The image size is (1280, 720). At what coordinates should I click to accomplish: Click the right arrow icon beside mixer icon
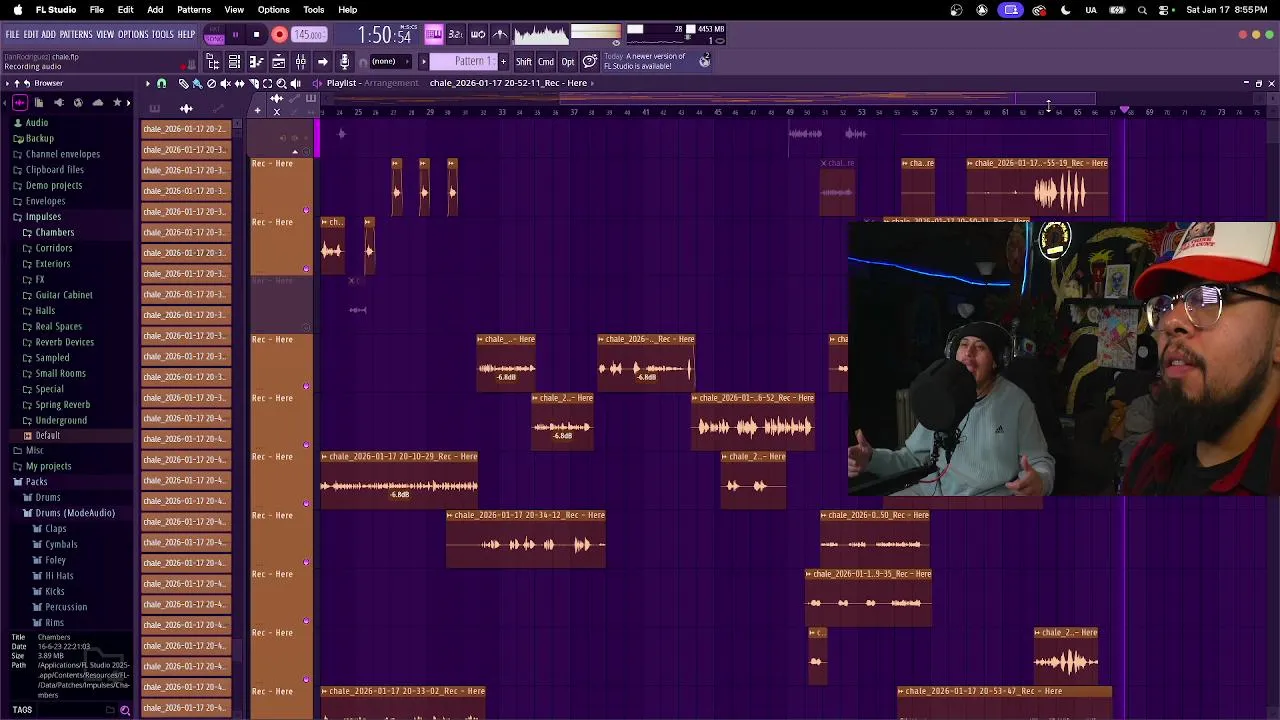coord(322,62)
